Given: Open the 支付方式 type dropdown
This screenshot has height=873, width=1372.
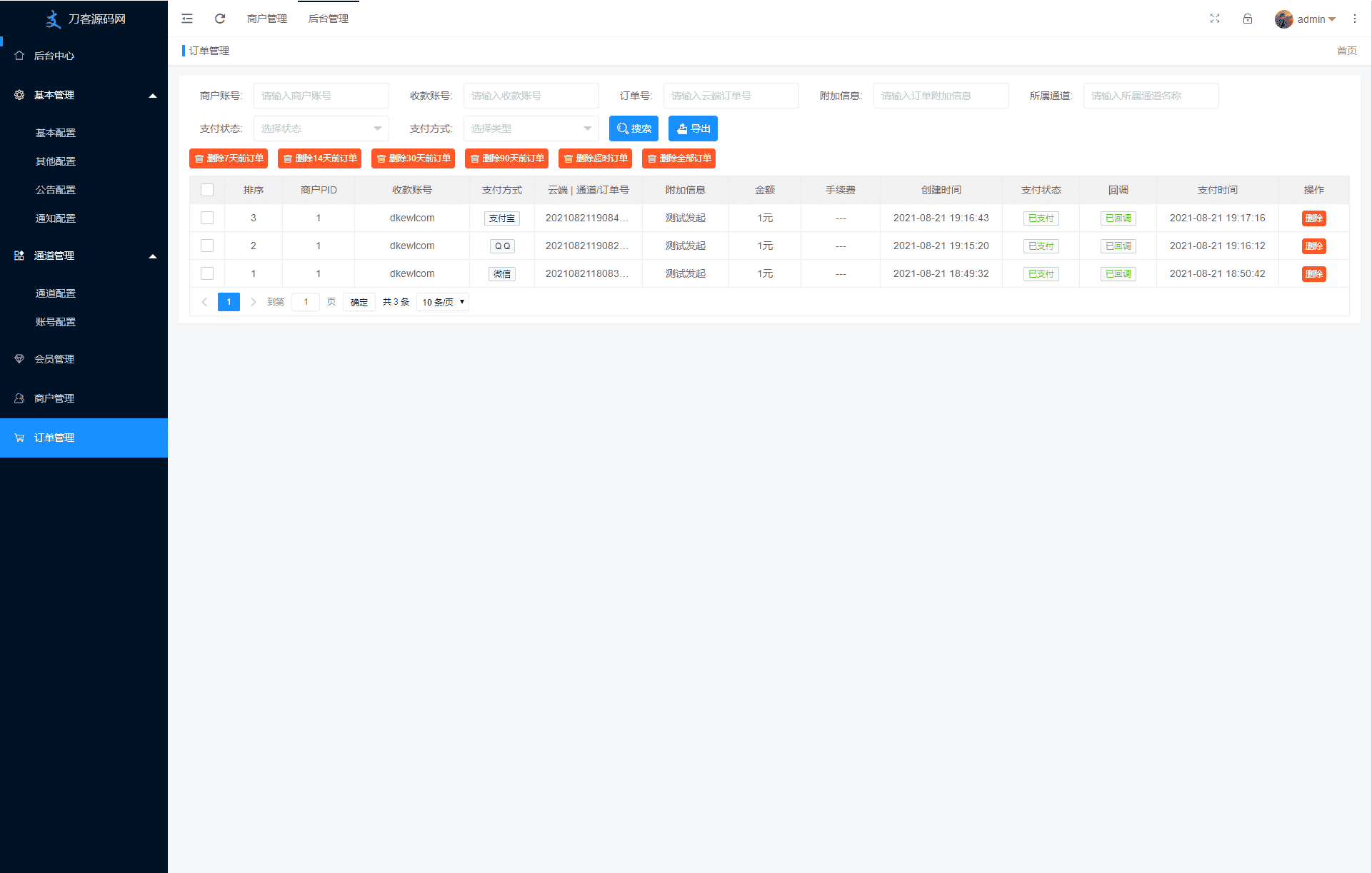Looking at the screenshot, I should click(531, 128).
